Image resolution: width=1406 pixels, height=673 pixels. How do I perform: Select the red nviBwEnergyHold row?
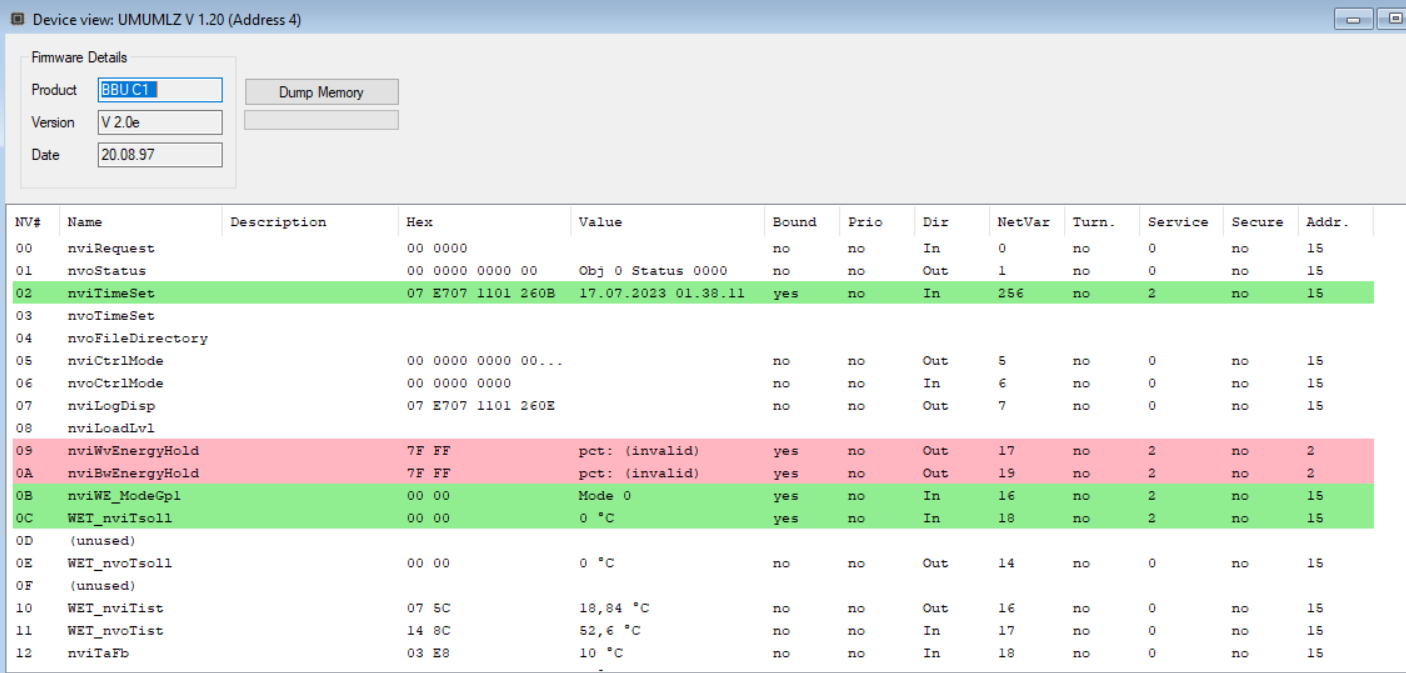tap(691, 473)
